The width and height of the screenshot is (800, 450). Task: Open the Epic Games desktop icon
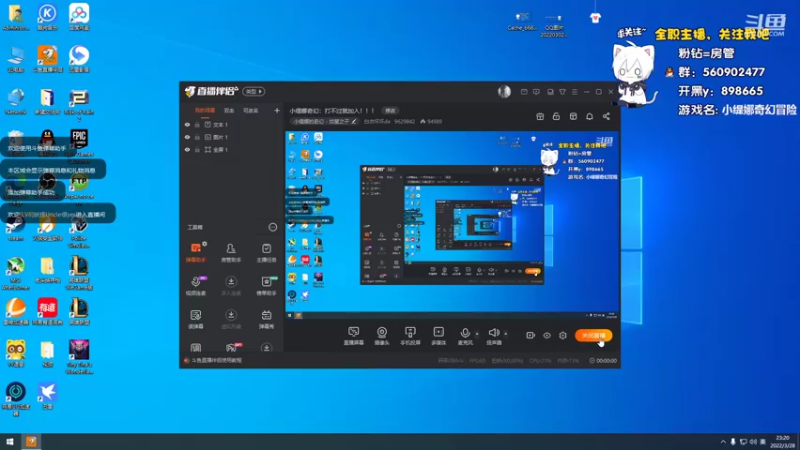coord(79,142)
